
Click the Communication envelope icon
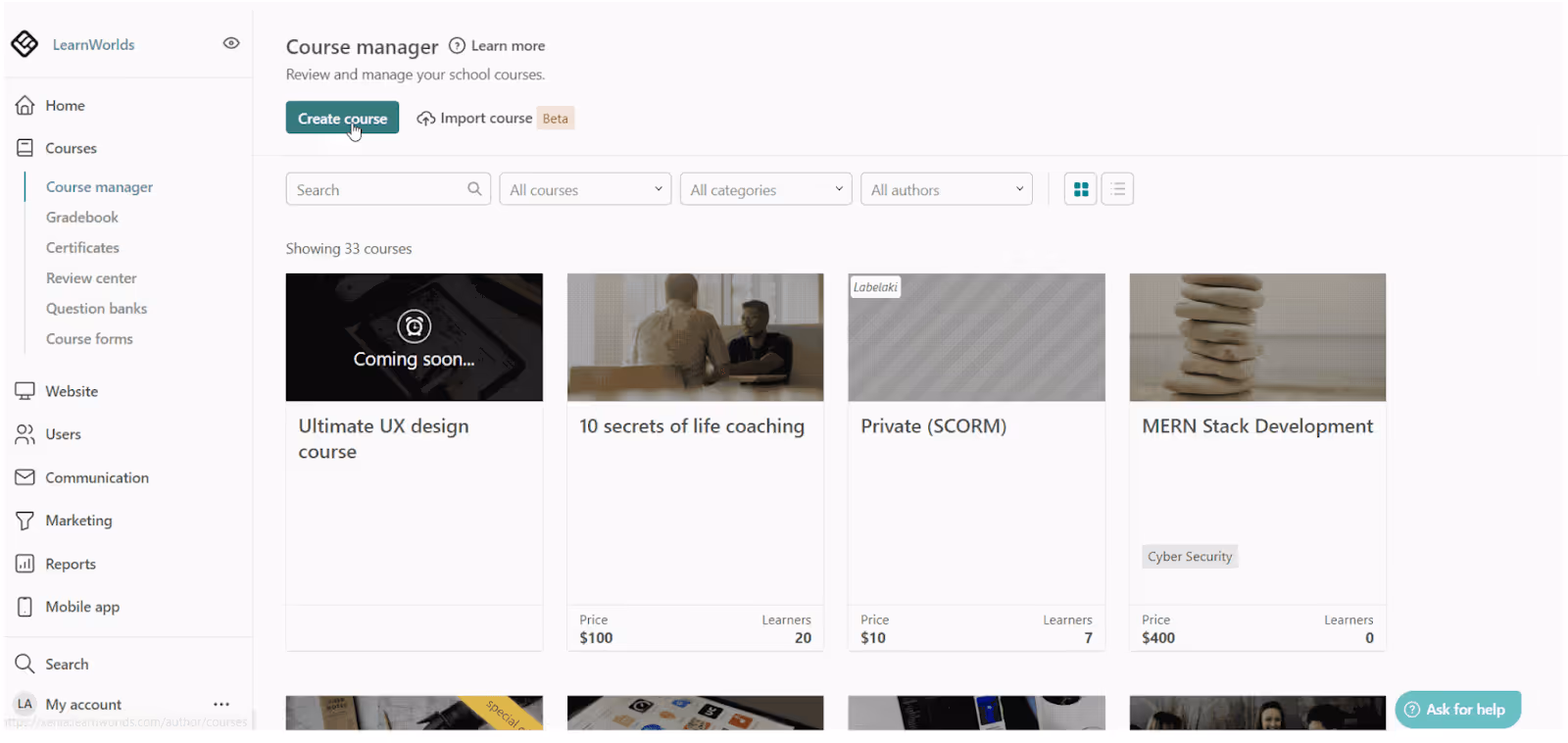[x=24, y=477]
